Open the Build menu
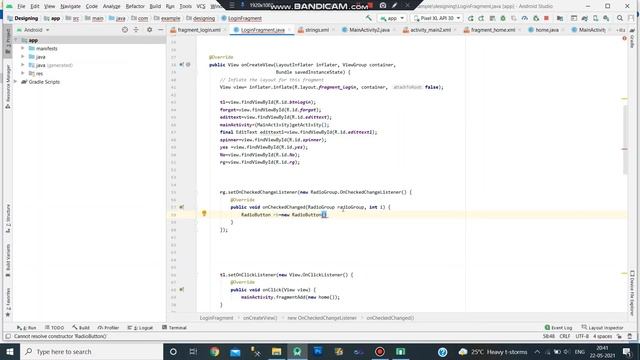The width and height of the screenshot is (640, 360). [x=155, y=6]
